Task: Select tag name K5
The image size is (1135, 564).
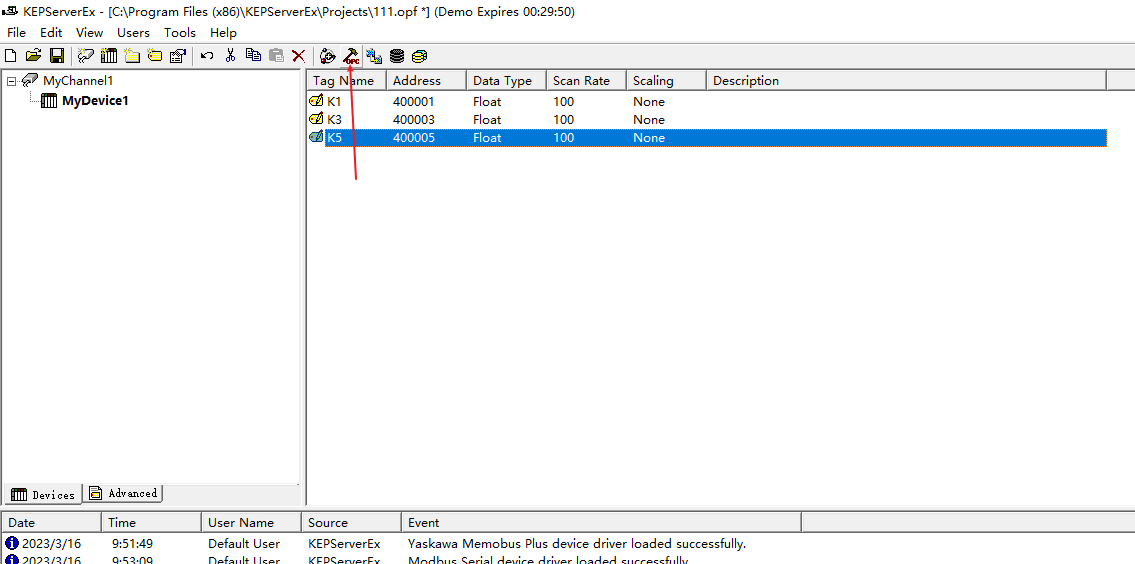Action: point(334,138)
